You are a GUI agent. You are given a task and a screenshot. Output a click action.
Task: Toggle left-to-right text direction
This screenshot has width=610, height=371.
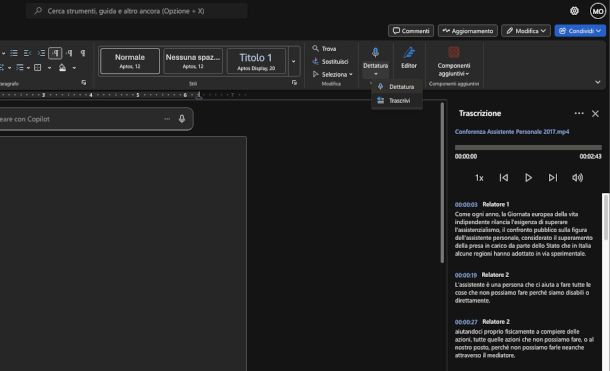55,53
